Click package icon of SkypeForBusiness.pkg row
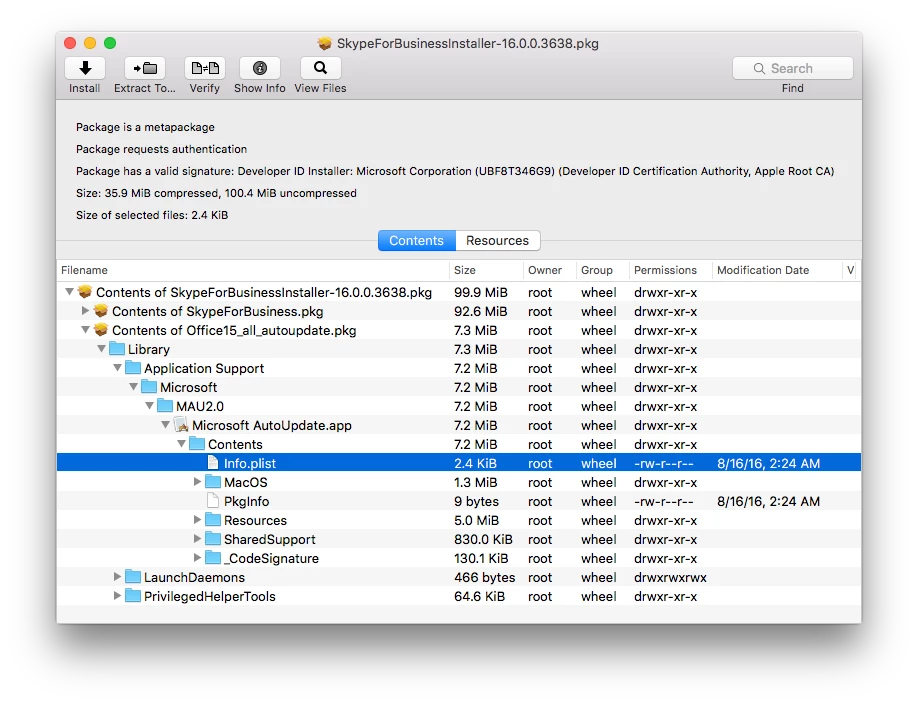 pos(101,311)
